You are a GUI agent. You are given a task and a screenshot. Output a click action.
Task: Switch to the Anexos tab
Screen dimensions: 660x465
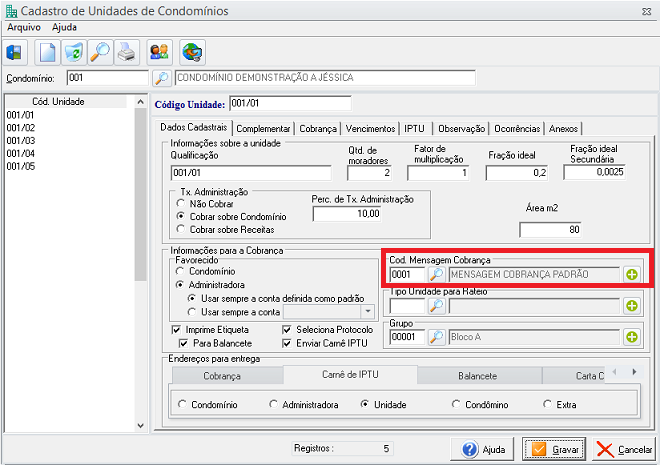[563, 129]
